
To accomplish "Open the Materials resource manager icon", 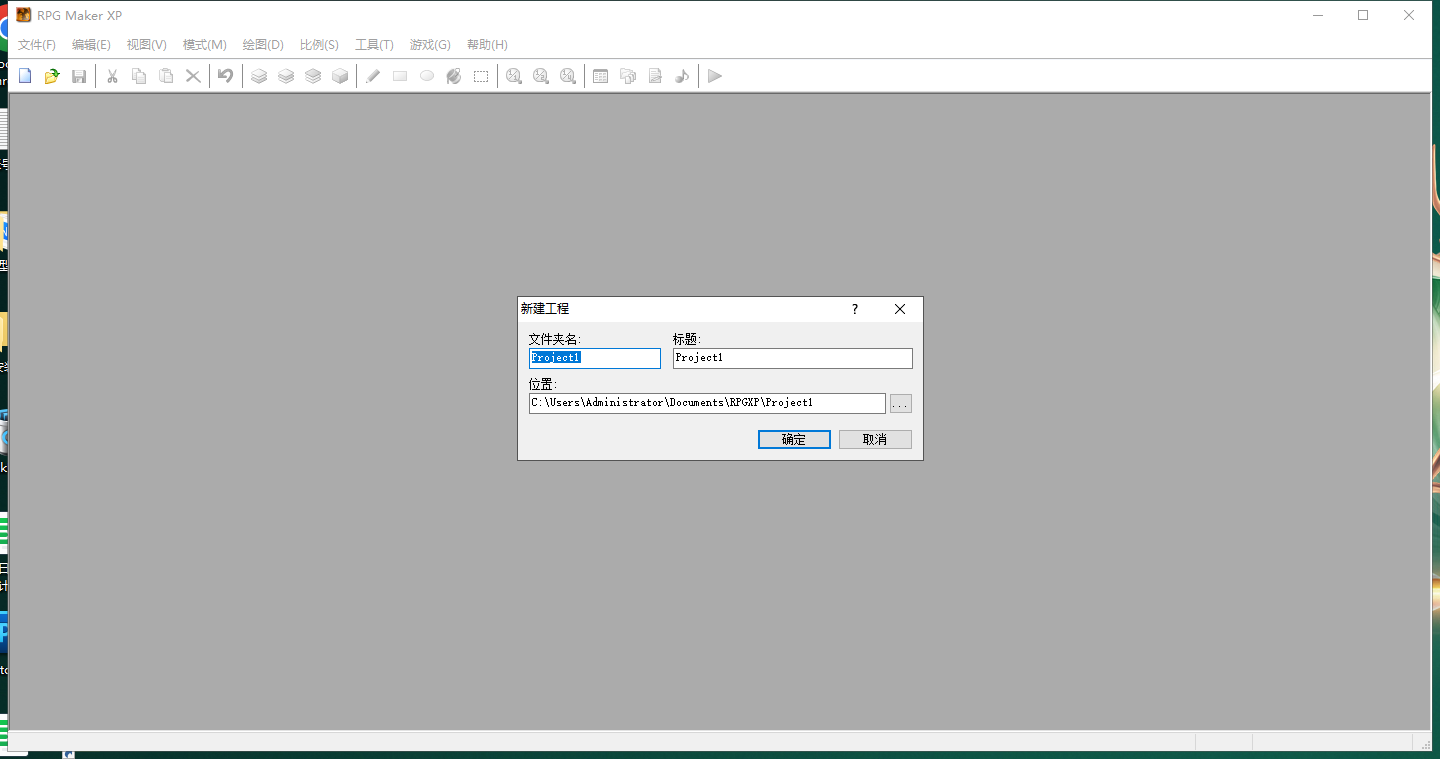I will (x=627, y=75).
